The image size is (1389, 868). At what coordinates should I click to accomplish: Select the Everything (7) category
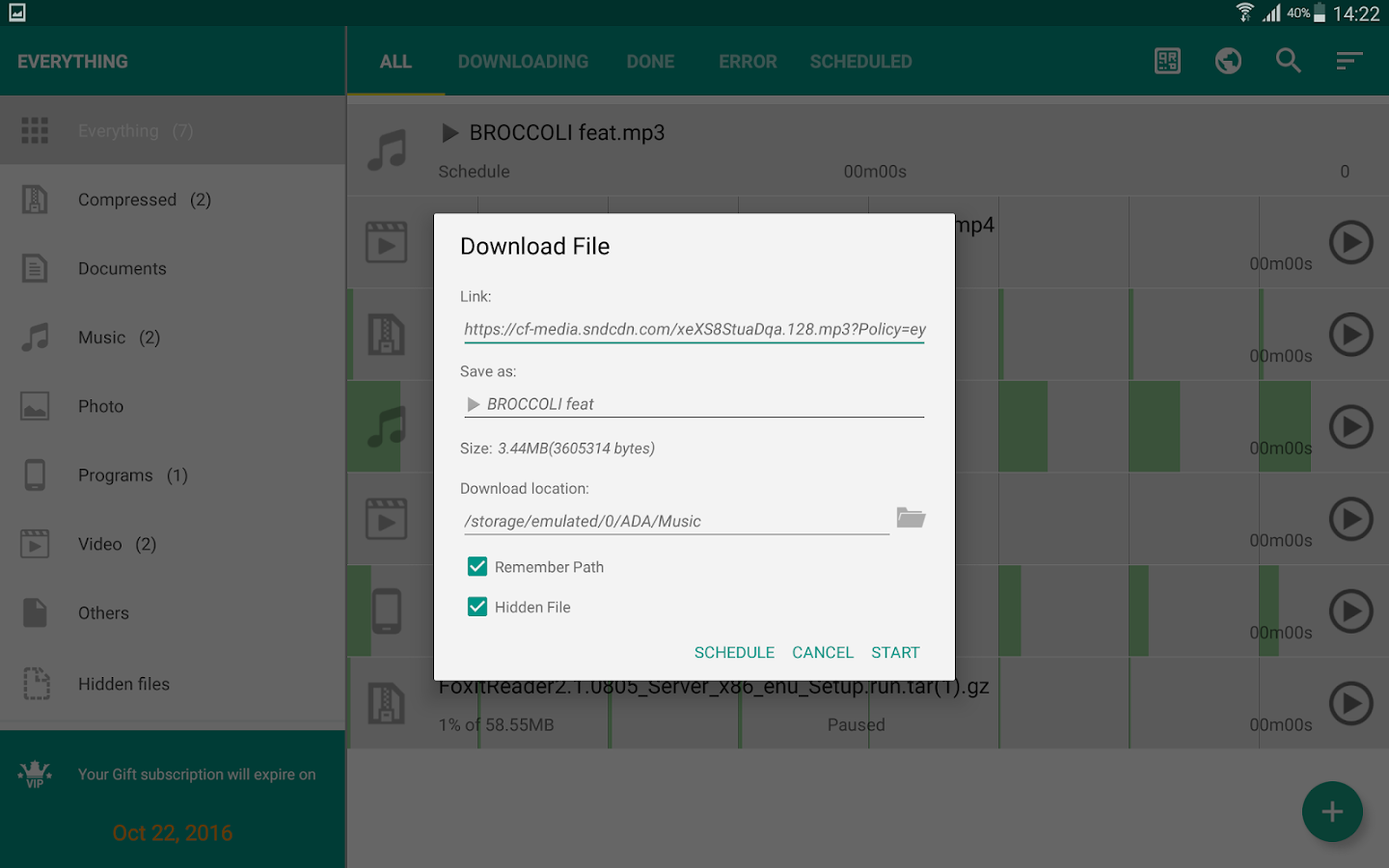174,130
